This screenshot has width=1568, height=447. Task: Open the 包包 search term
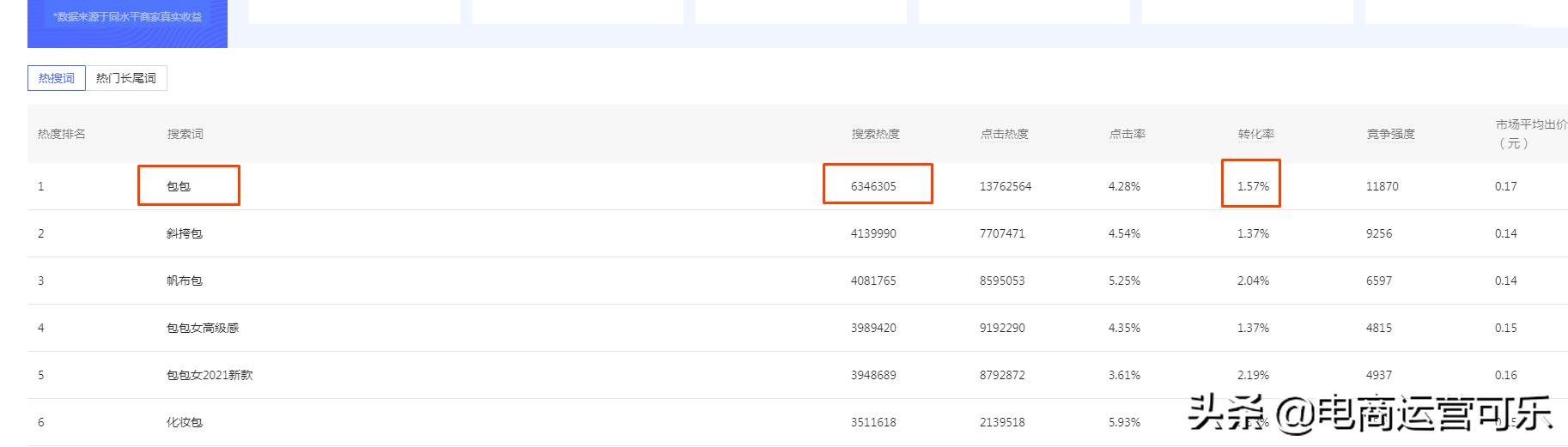pos(179,186)
